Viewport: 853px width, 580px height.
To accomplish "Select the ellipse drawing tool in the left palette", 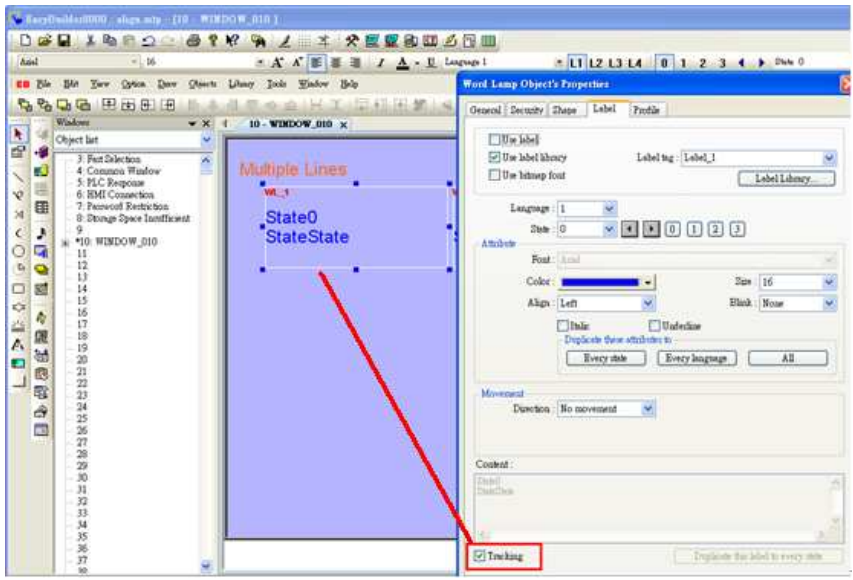I will (x=18, y=251).
